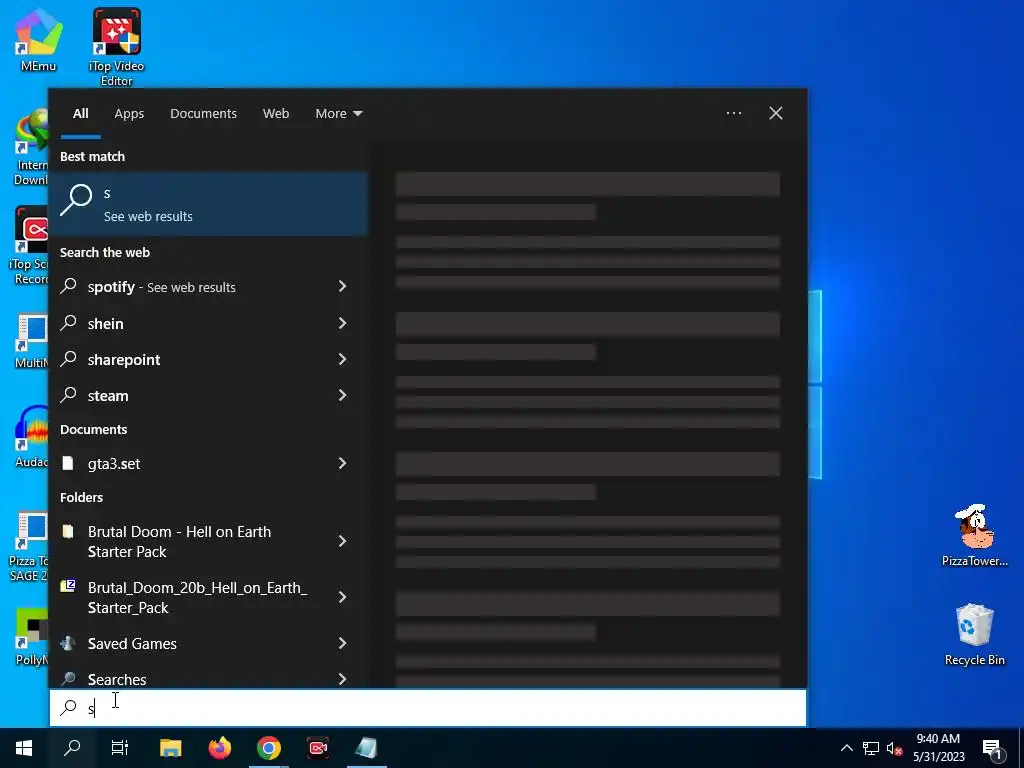Open the Action Center notifications icon
Image resolution: width=1024 pixels, height=768 pixels.
coord(993,749)
